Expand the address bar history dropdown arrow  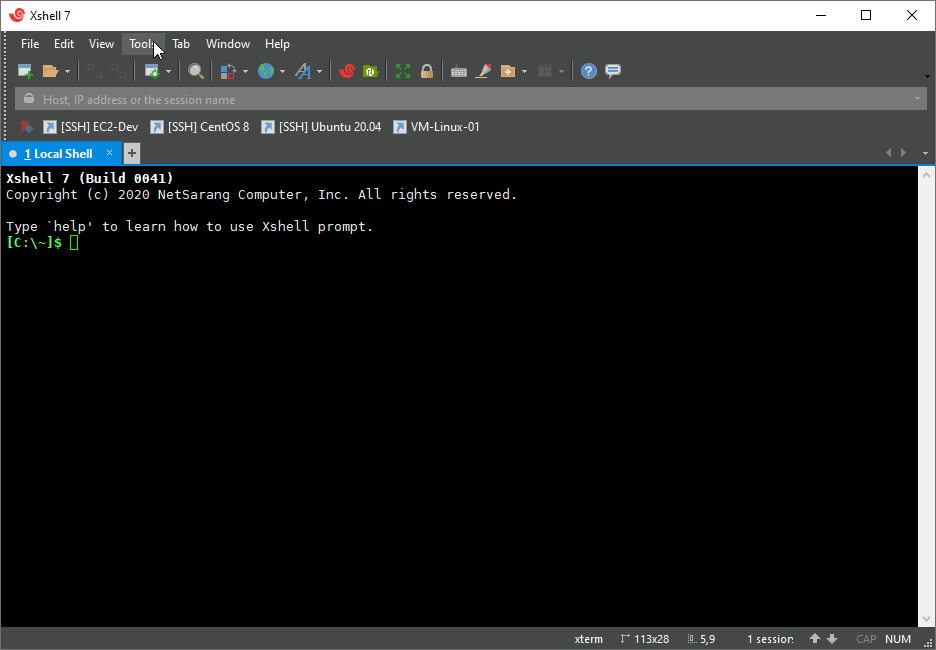tap(917, 99)
